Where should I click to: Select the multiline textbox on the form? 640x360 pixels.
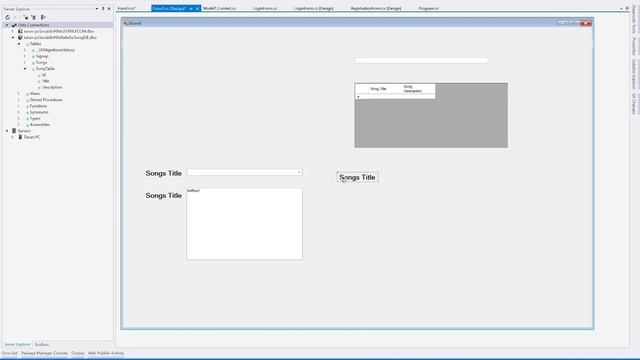(244, 224)
